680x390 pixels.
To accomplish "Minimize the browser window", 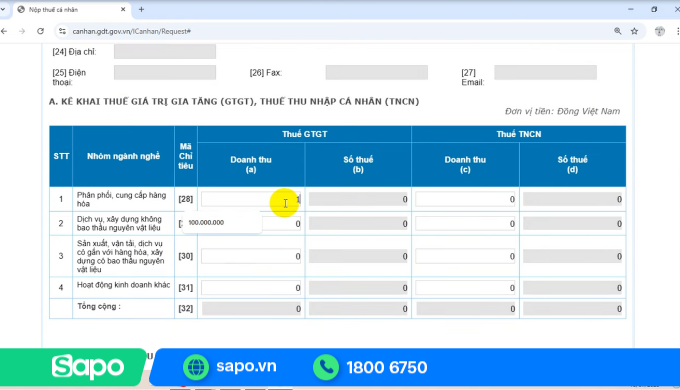I will [631, 9].
